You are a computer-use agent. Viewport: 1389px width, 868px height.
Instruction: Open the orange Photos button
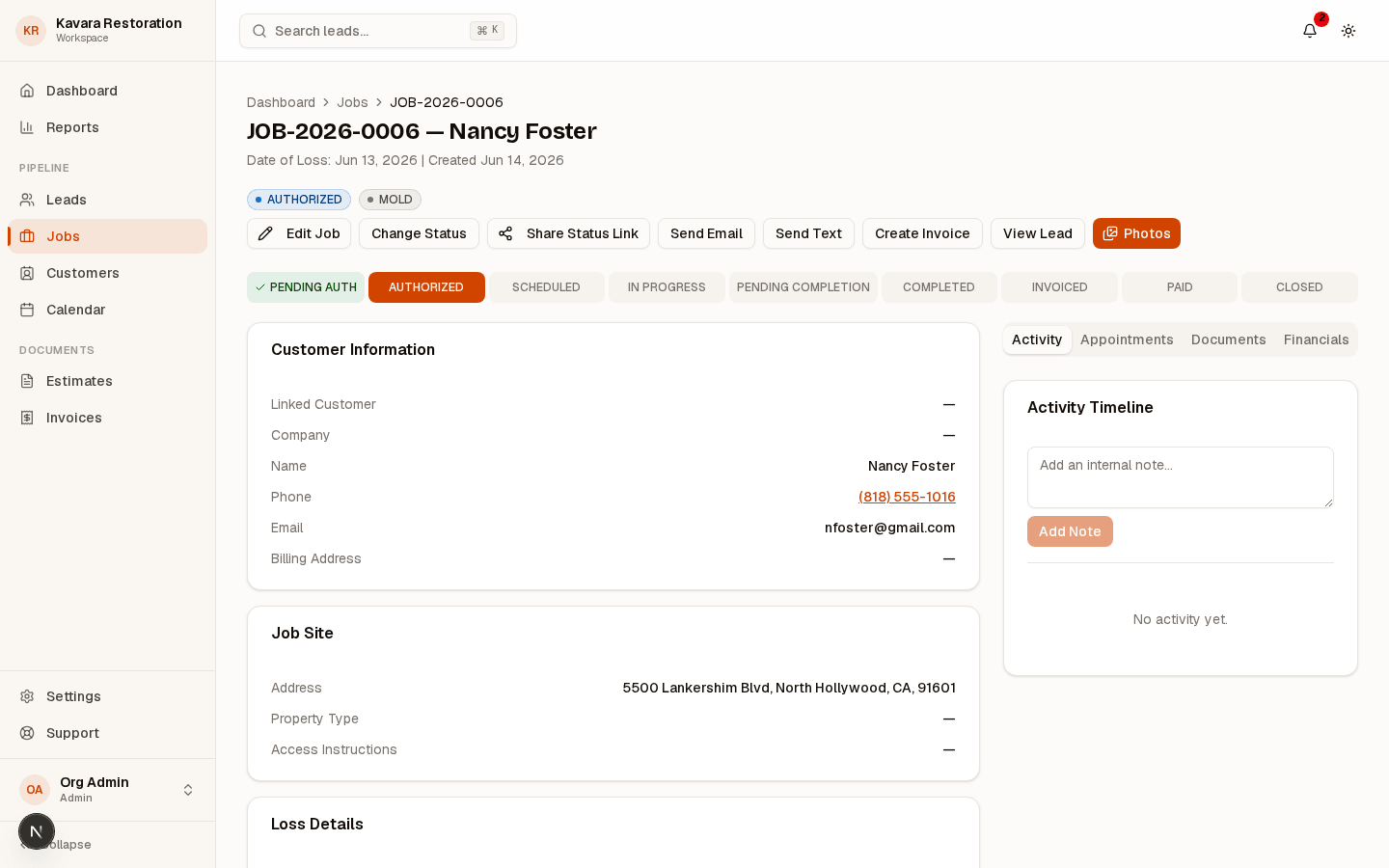click(1136, 233)
